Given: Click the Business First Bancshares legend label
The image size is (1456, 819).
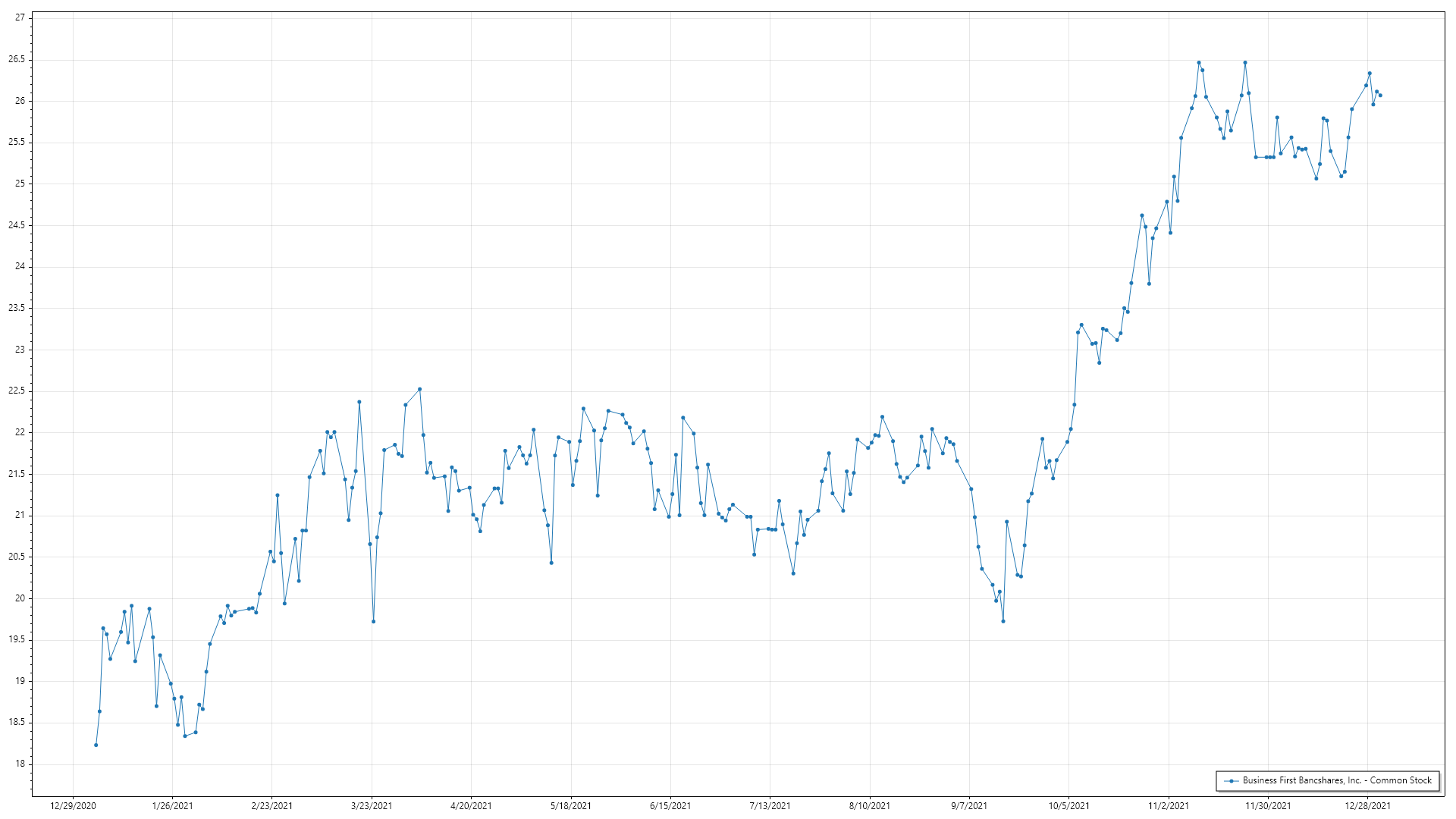Looking at the screenshot, I should (x=1337, y=780).
